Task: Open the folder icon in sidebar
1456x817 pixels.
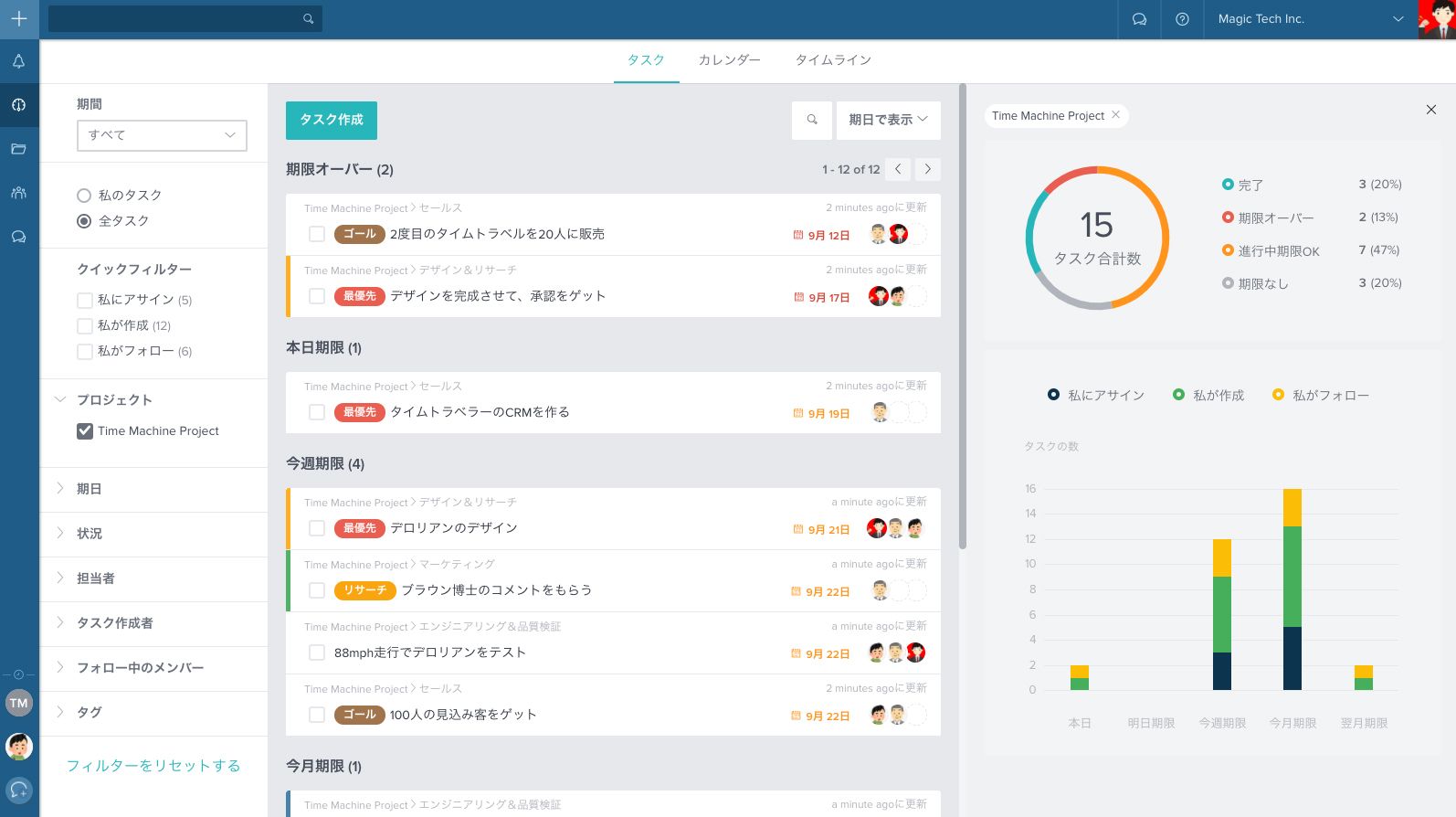Action: [x=18, y=149]
